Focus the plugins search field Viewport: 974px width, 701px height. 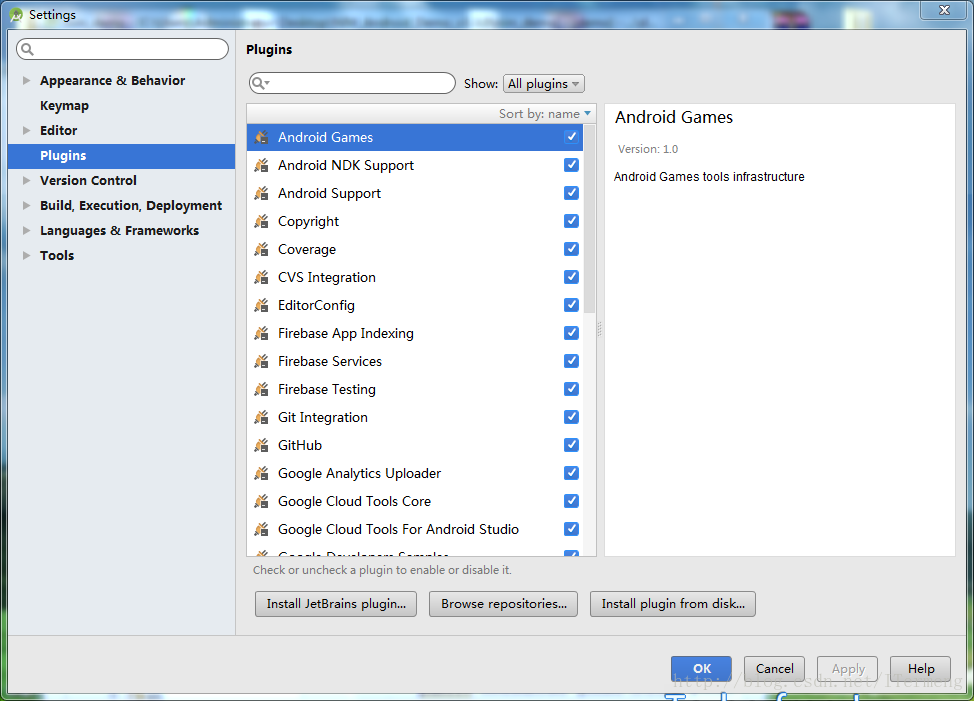(x=352, y=83)
